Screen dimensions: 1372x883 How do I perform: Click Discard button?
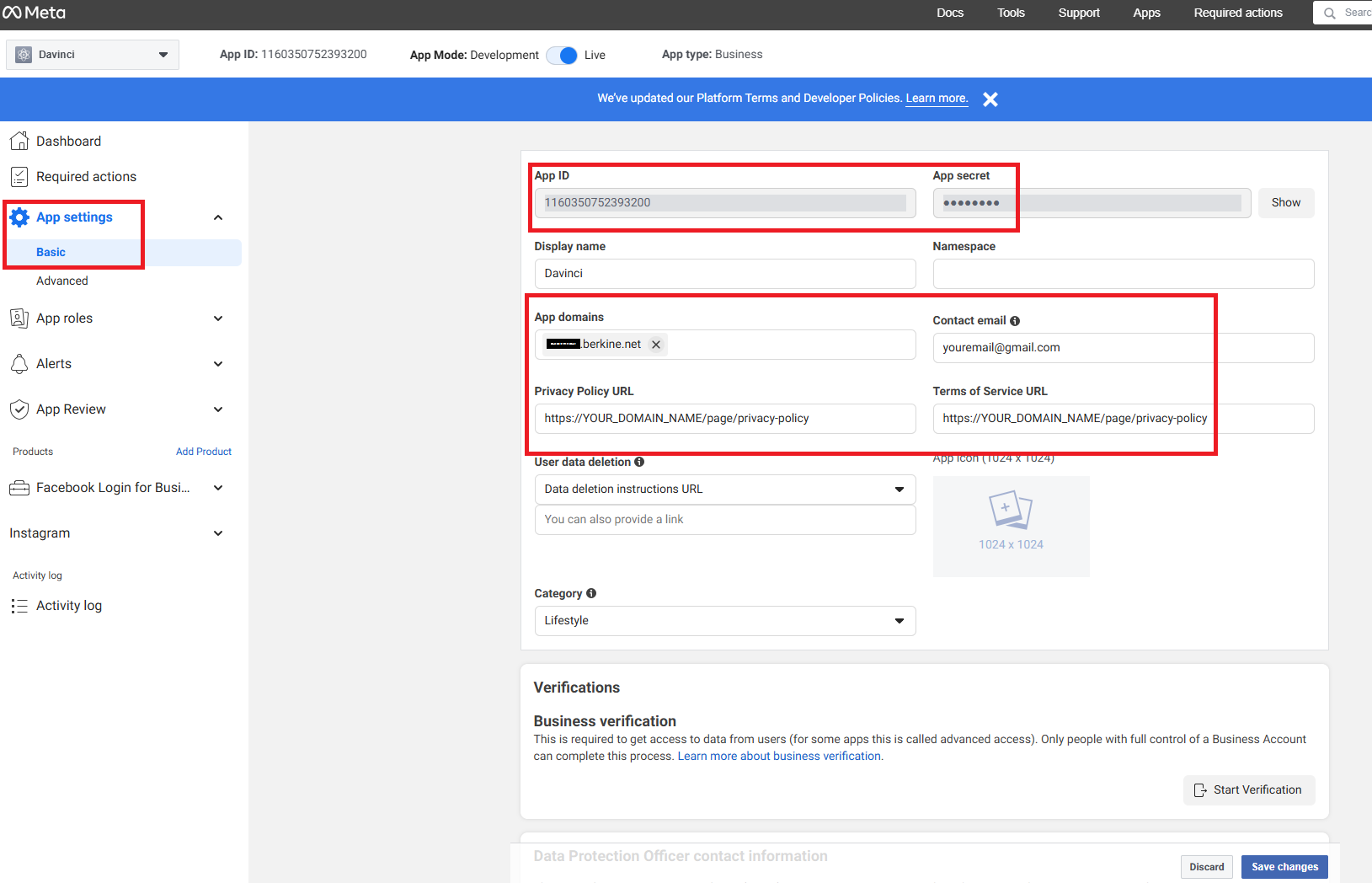pyautogui.click(x=1207, y=867)
